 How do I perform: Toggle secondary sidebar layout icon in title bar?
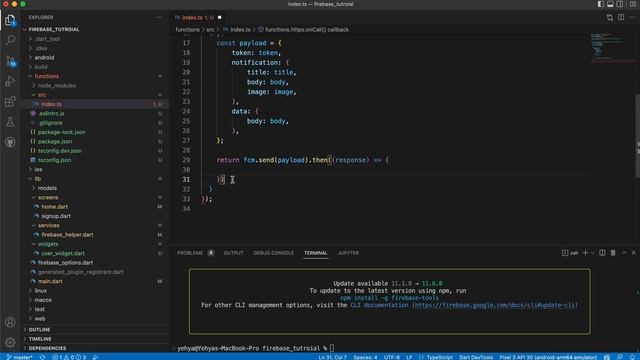pyautogui.click(x=620, y=4)
